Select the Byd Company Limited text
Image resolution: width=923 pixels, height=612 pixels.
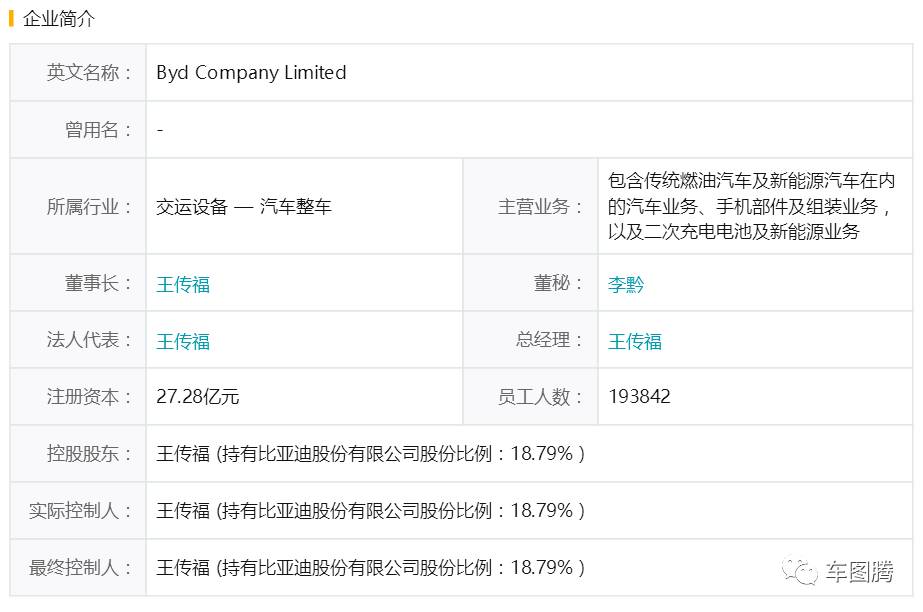click(251, 73)
